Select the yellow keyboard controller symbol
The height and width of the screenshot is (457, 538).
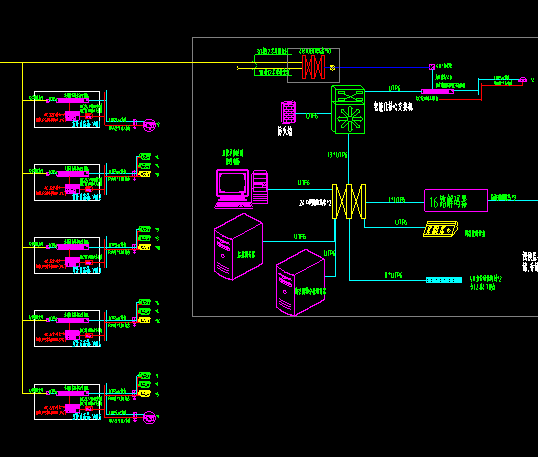(441, 229)
